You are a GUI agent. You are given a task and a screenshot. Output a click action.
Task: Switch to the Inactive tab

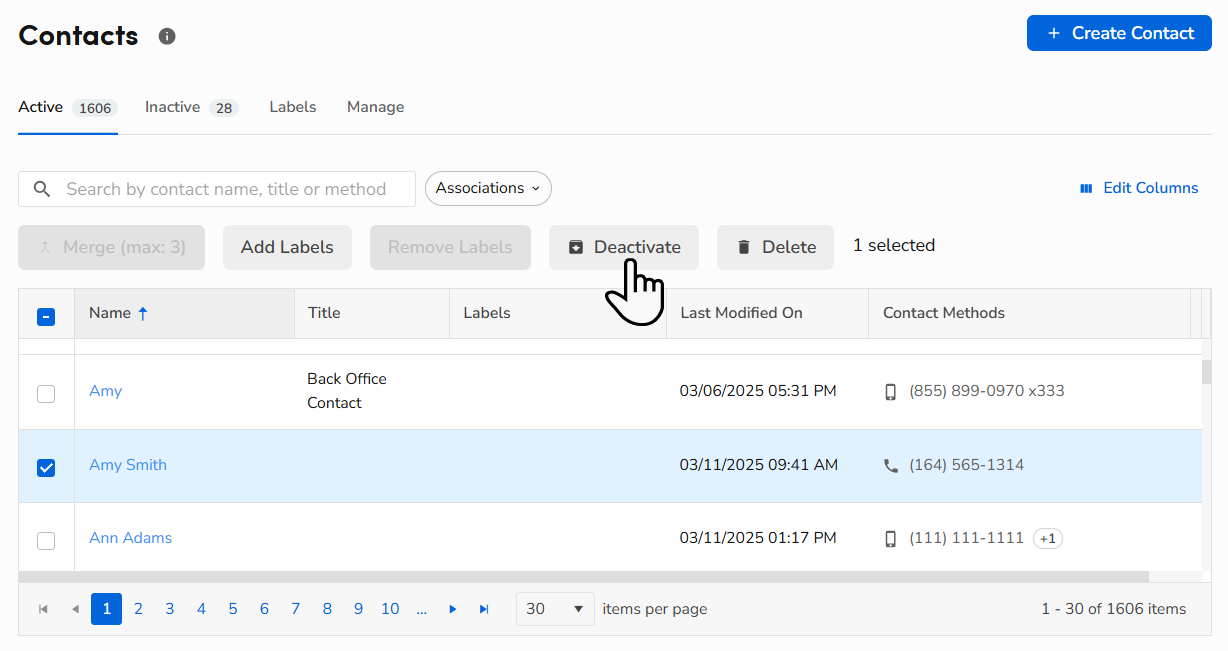tap(171, 107)
